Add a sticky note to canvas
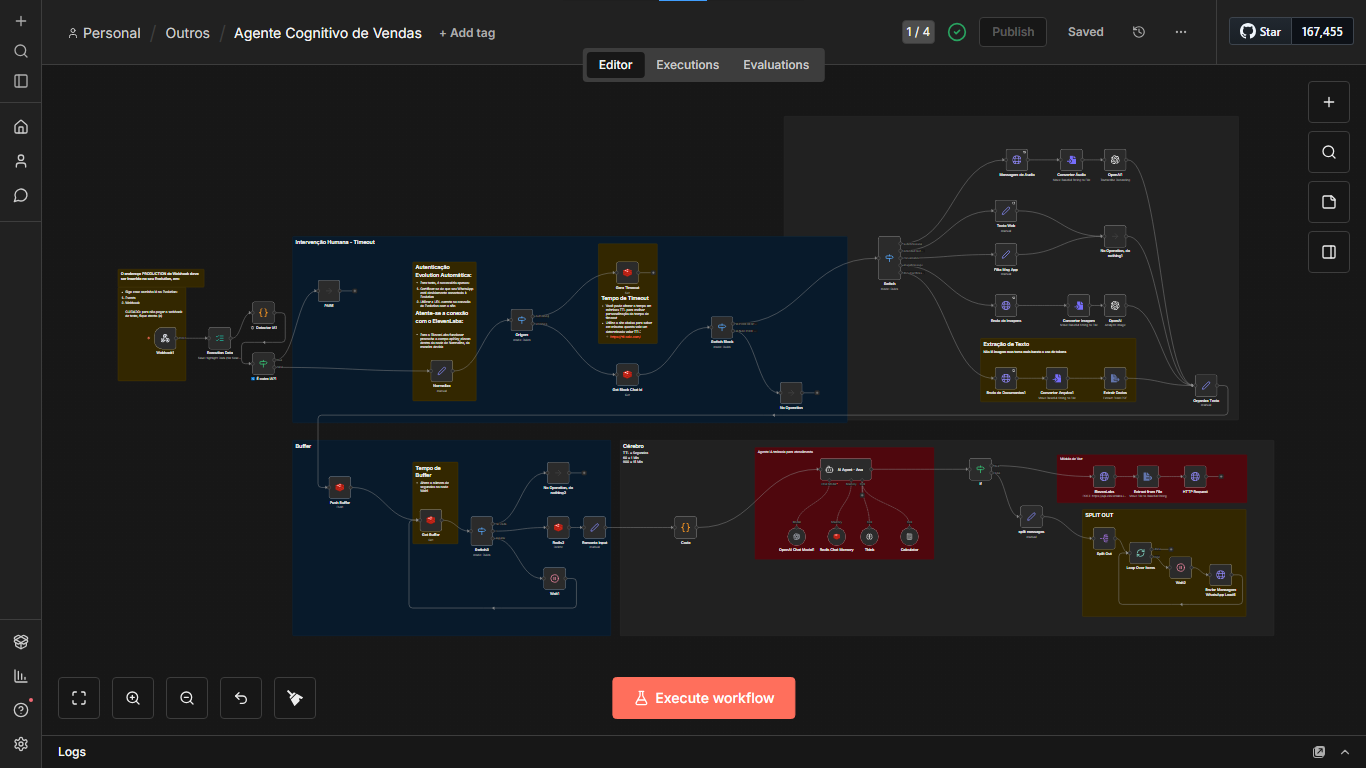This screenshot has height=768, width=1366. 1329,202
